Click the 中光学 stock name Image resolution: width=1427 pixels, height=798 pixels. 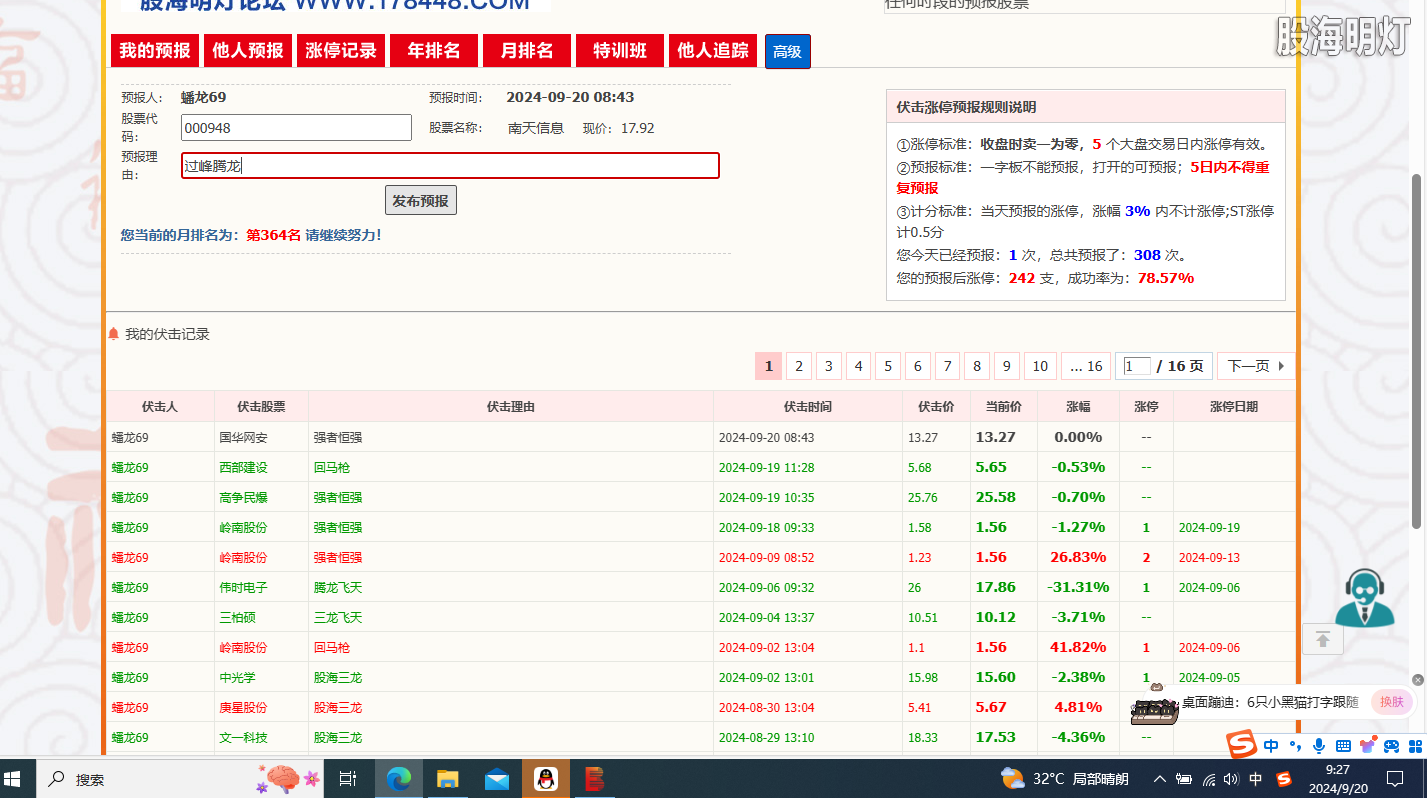tap(238, 678)
